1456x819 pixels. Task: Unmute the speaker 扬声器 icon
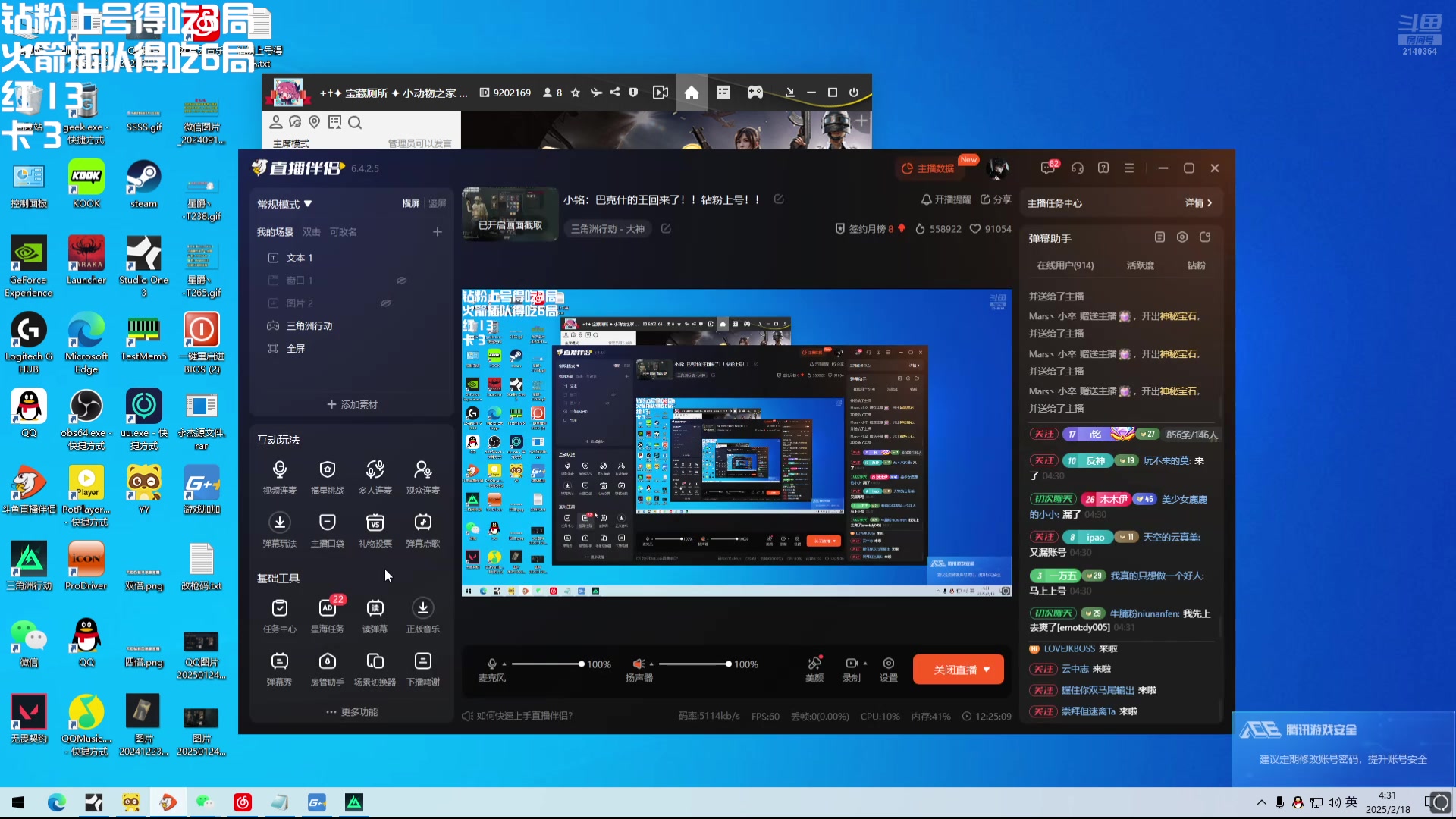point(639,664)
